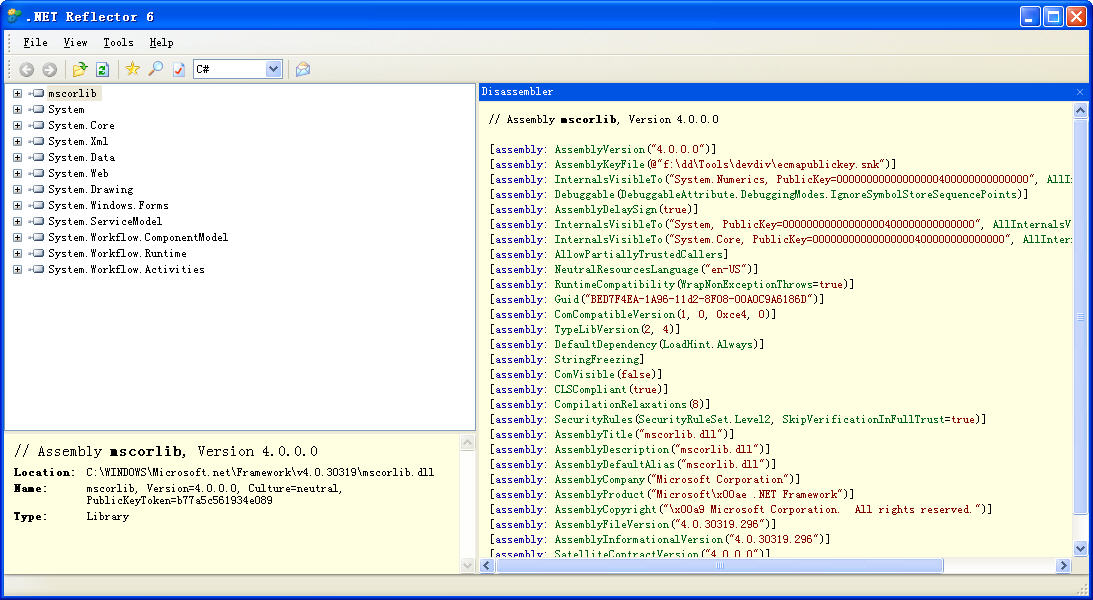This screenshot has height=600, width=1093.
Task: Close the Disassembler pane
Action: pos(1080,92)
